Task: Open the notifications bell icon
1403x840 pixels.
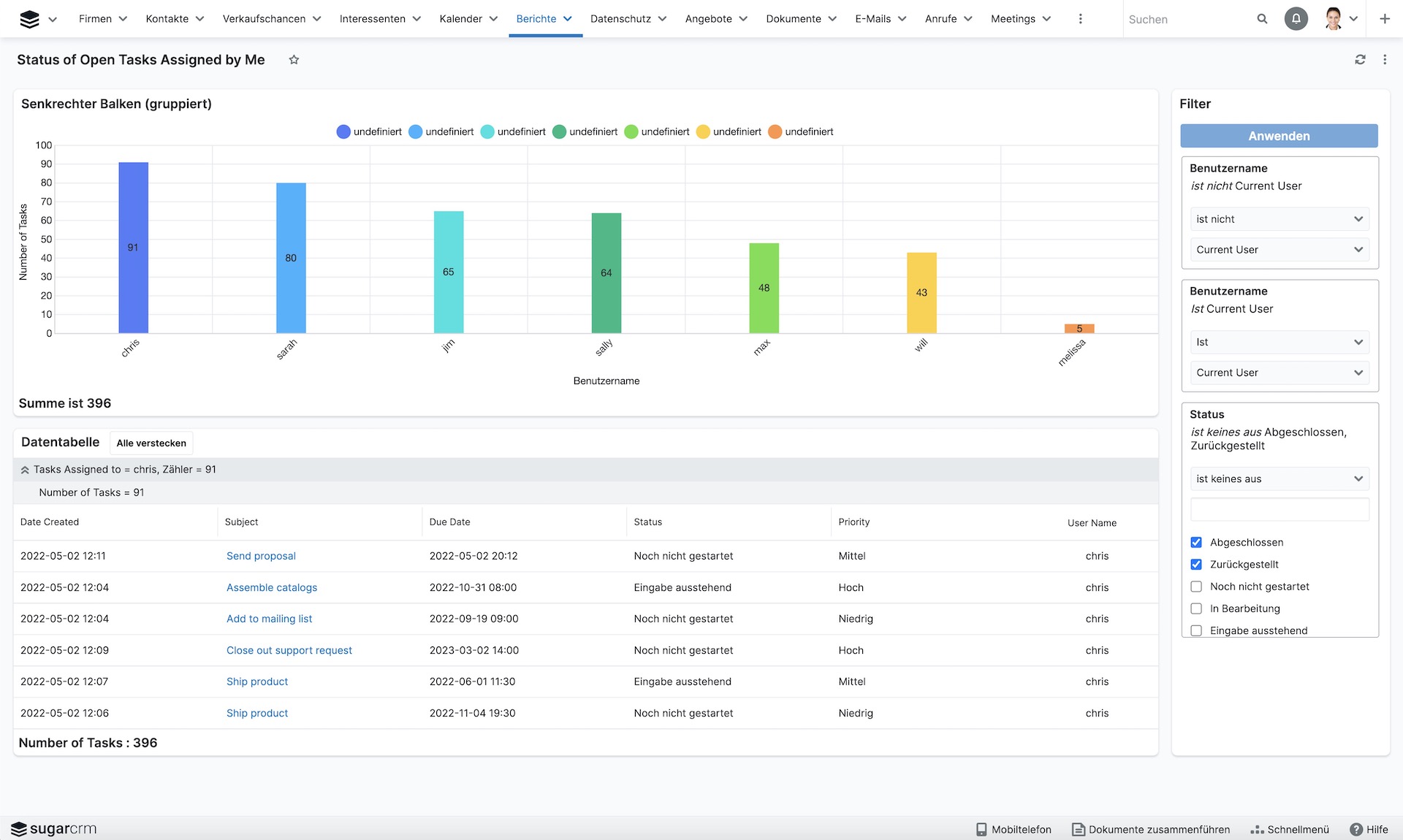Action: click(1296, 19)
